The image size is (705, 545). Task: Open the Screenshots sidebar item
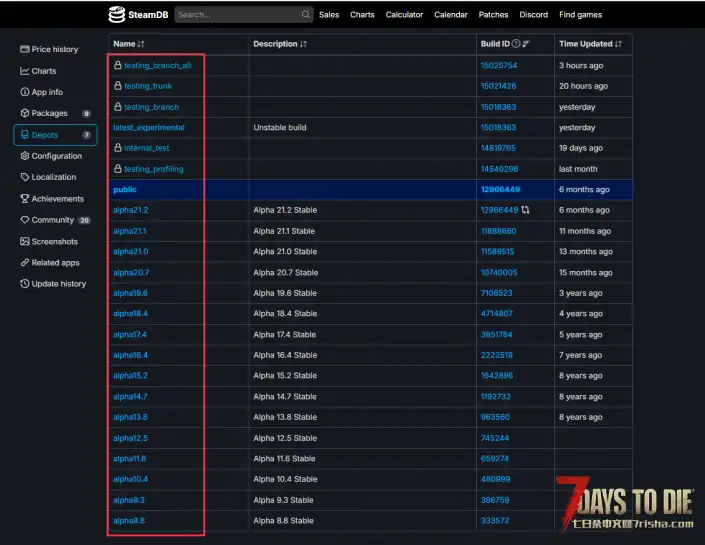[49, 241]
